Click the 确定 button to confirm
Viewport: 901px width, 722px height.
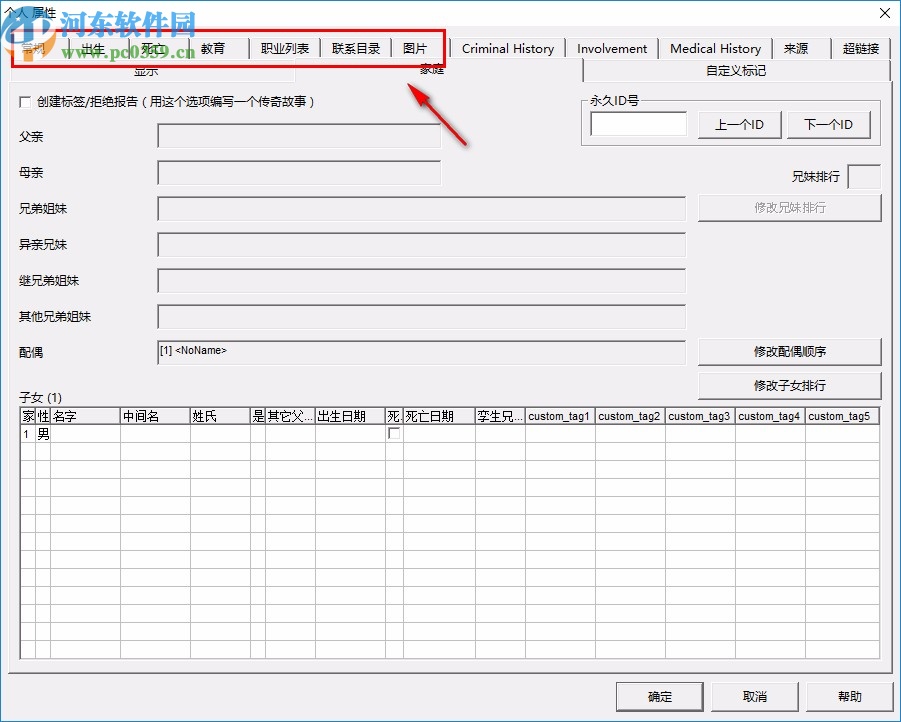click(659, 697)
